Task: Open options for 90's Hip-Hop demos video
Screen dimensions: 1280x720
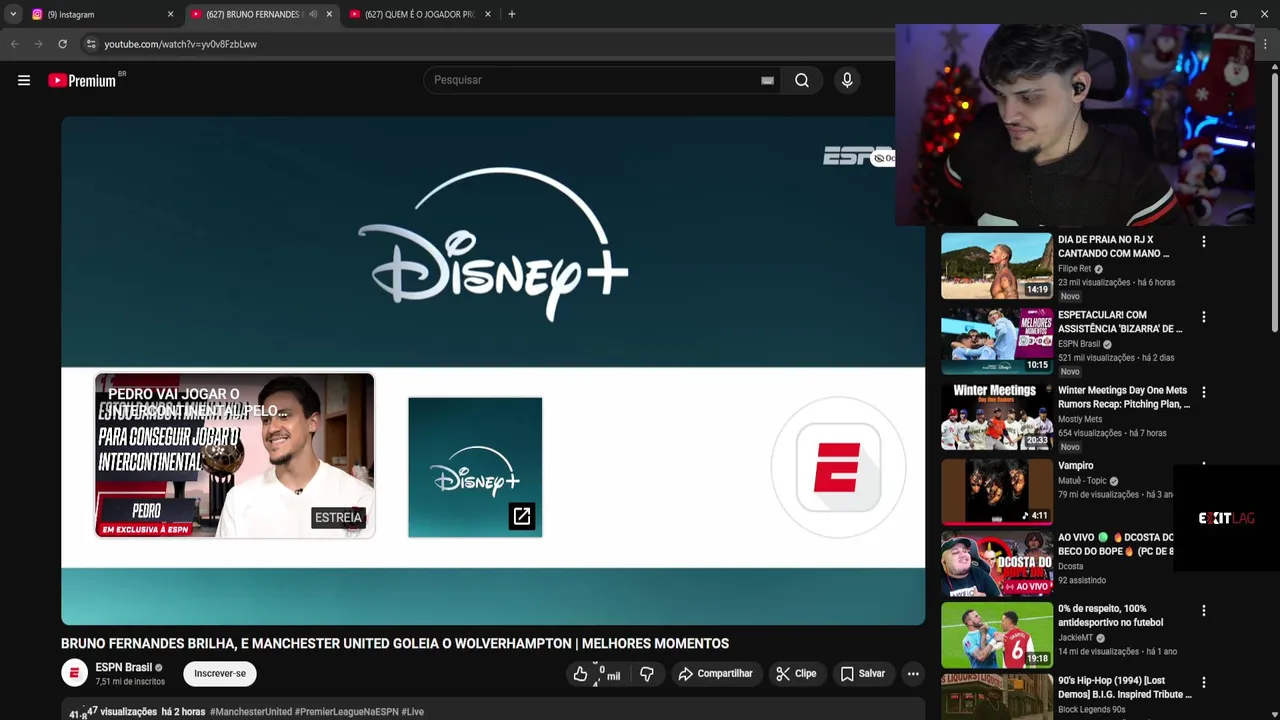Action: pos(1204,683)
